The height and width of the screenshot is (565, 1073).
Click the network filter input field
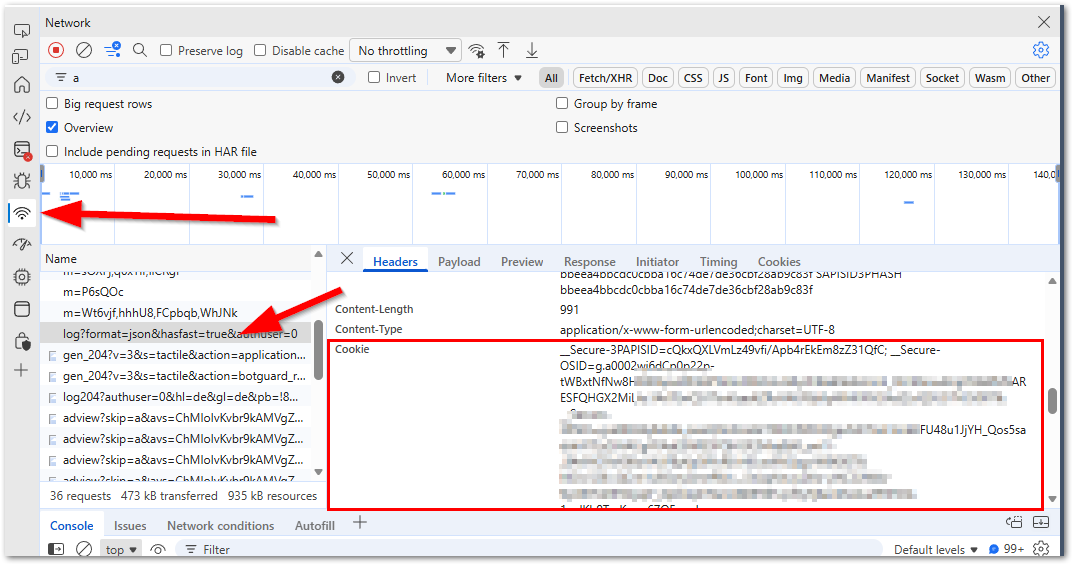click(x=198, y=77)
